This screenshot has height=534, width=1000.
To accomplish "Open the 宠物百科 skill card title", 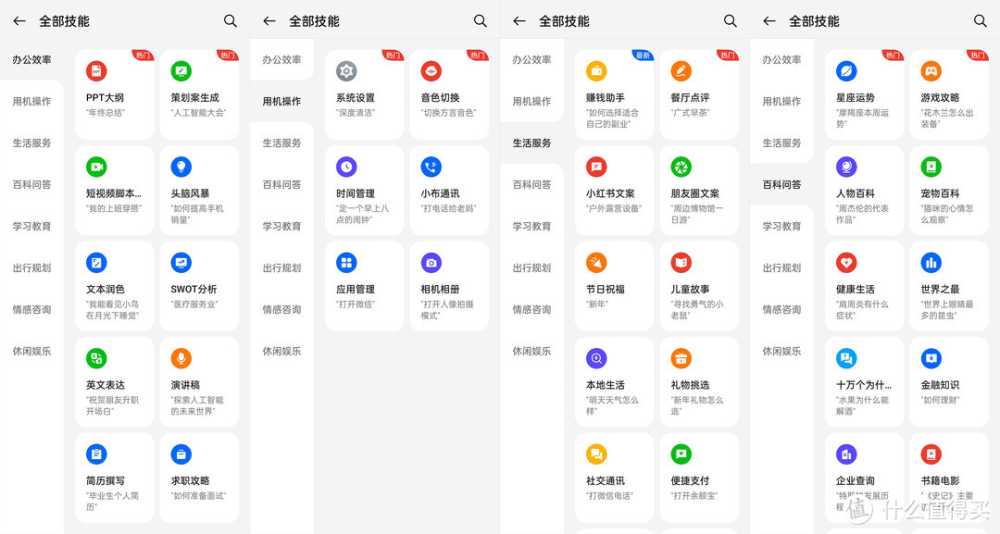I will pyautogui.click(x=940, y=193).
